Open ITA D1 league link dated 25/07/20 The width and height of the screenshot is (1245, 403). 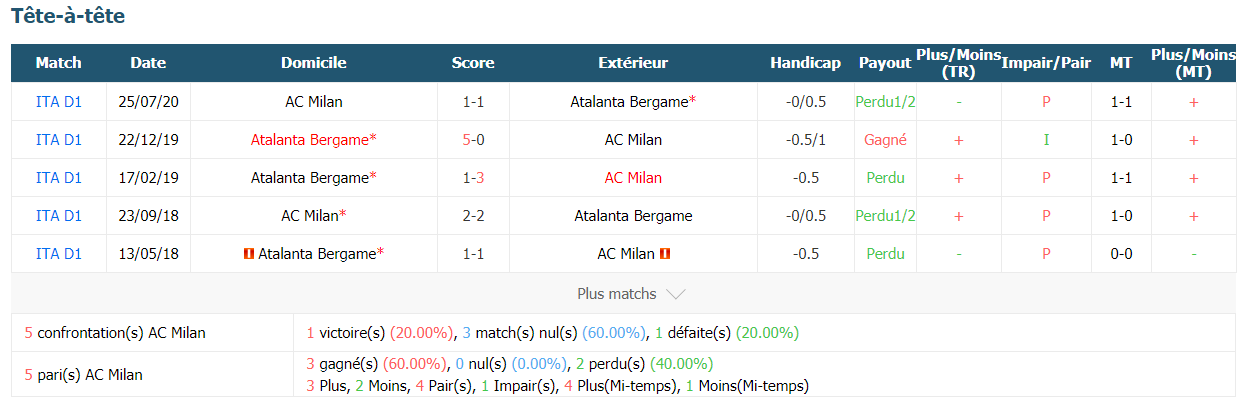59,102
